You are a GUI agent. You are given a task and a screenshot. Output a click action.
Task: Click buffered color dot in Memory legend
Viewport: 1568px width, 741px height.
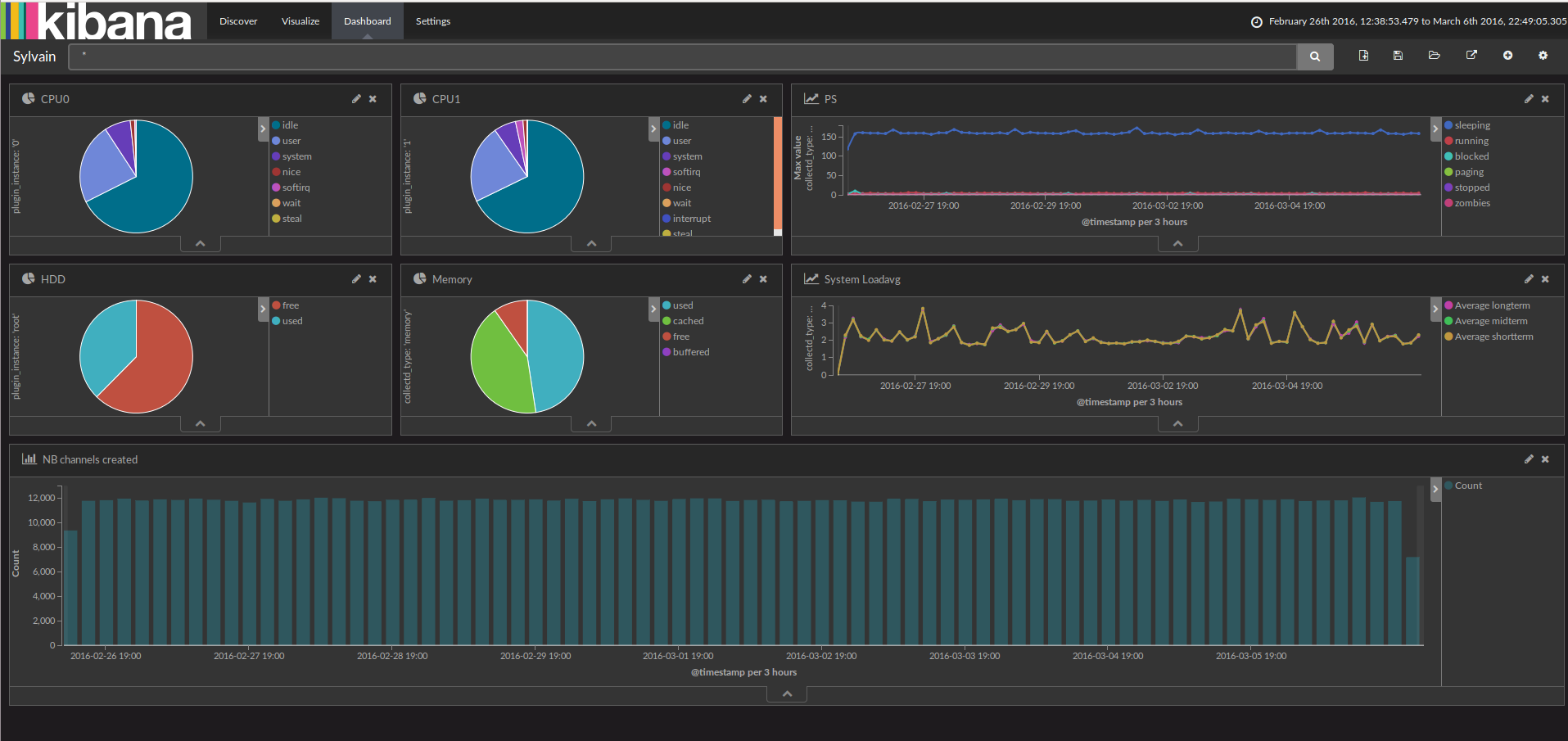click(667, 352)
